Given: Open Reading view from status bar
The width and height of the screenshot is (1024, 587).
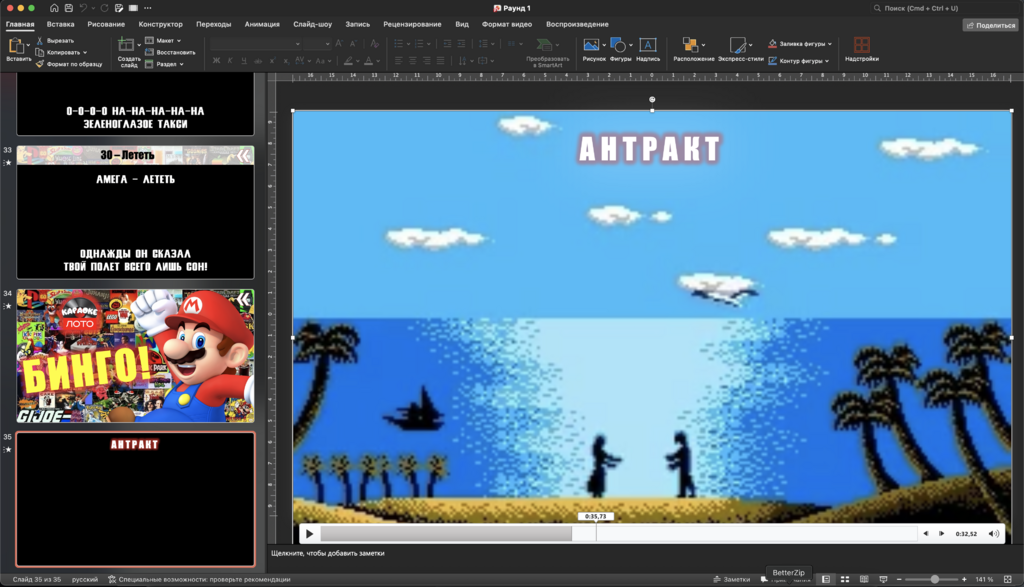Looking at the screenshot, I should coord(864,579).
